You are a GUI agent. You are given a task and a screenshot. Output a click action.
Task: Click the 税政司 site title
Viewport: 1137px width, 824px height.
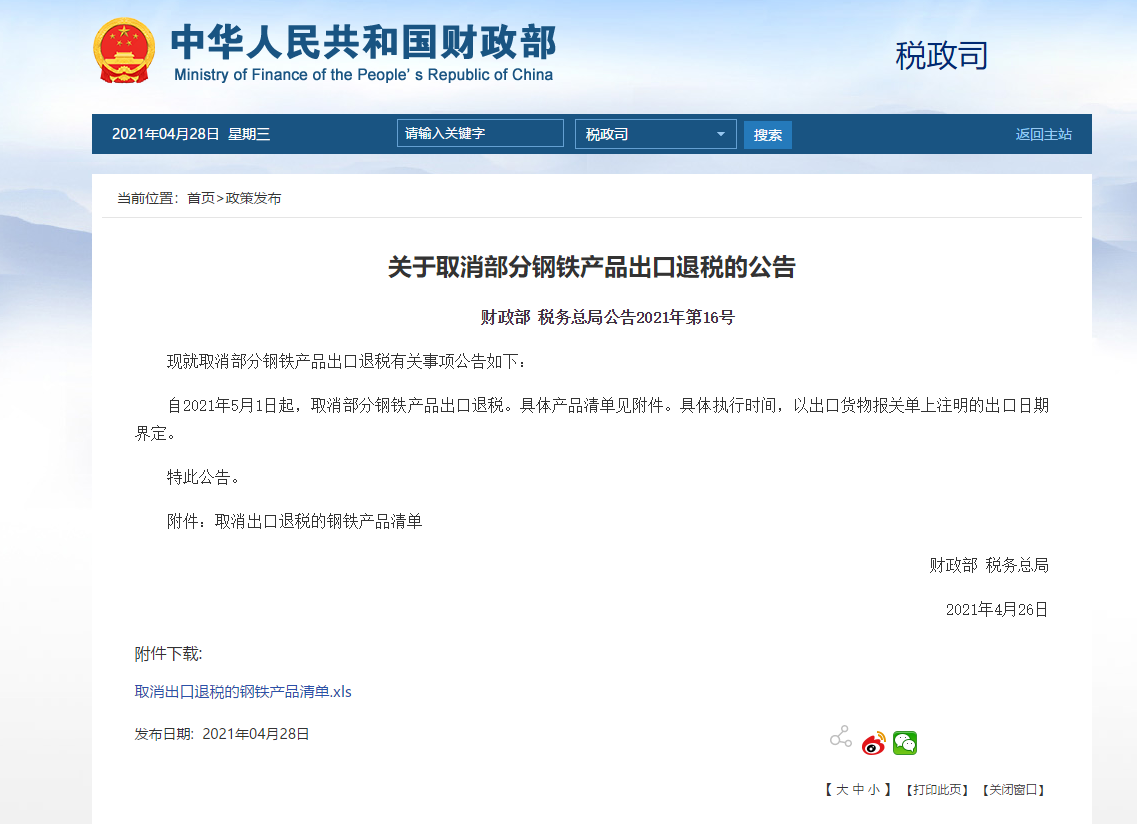point(939,56)
